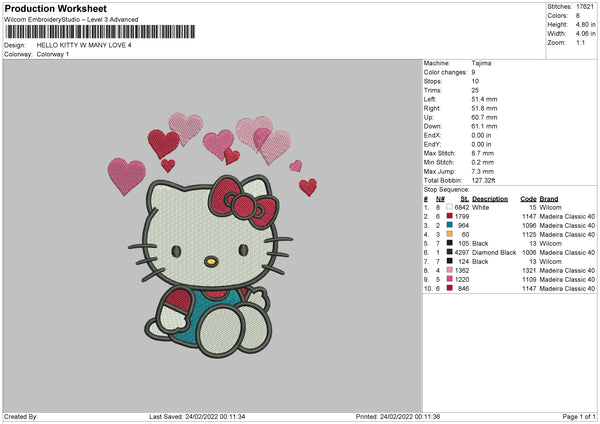Viewport: 600px width, 424px height.
Task: Click the 'Colorway 1' value
Action: (x=53, y=54)
